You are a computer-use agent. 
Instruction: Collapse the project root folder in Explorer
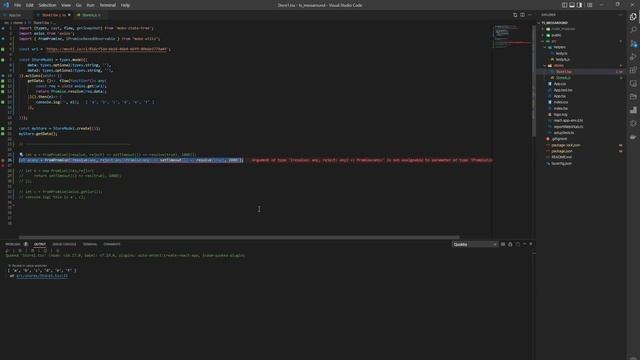(555, 23)
